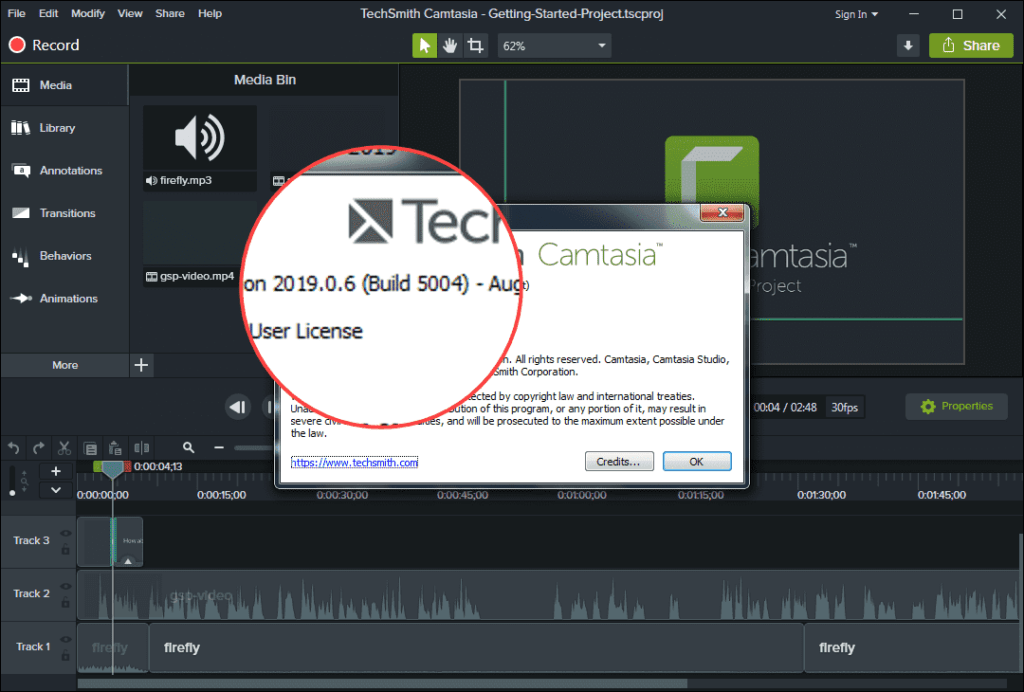Select the Crop tool
Image resolution: width=1024 pixels, height=692 pixels.
click(475, 46)
